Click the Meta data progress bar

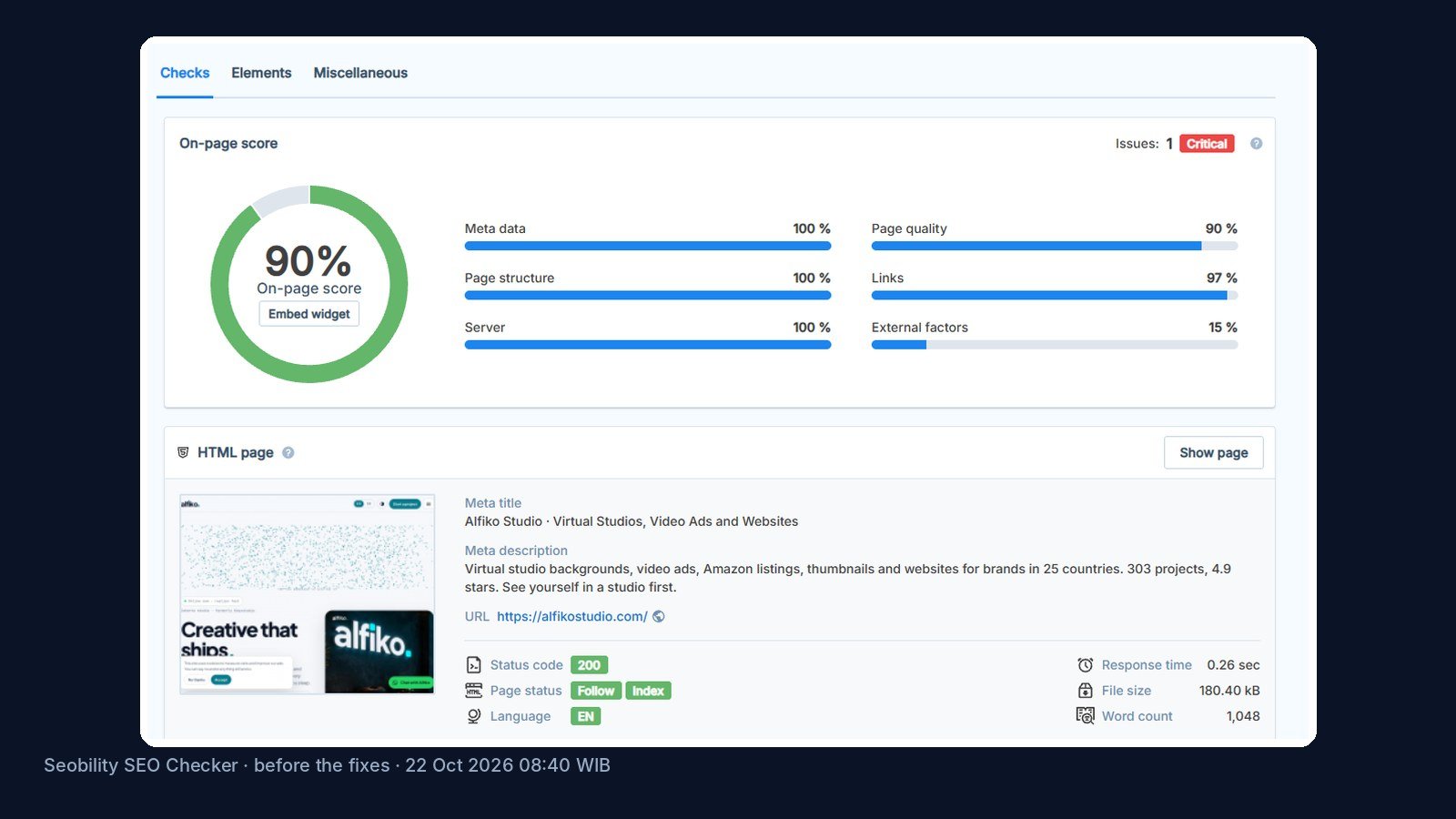(648, 246)
